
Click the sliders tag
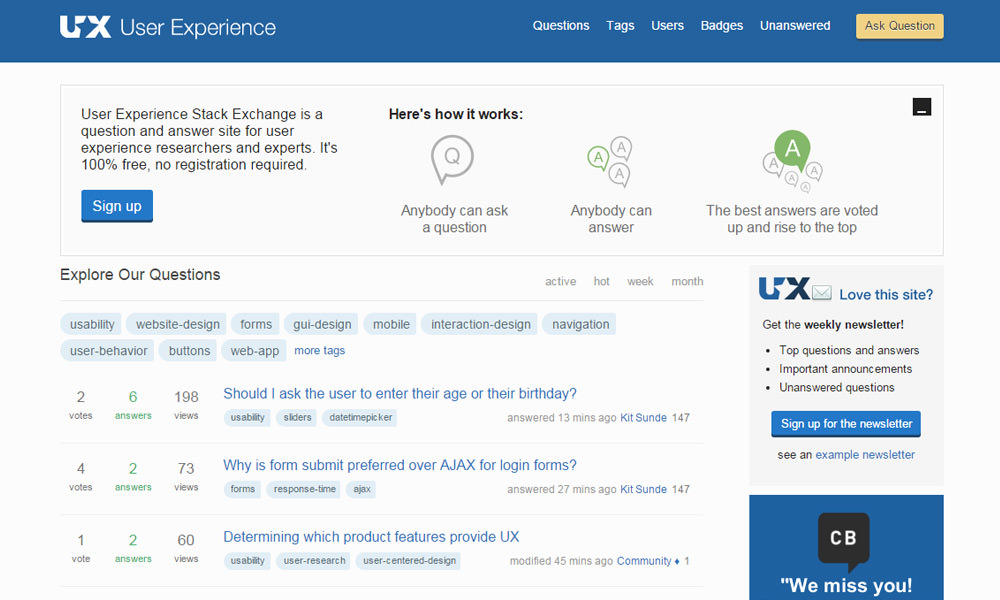[x=297, y=417]
